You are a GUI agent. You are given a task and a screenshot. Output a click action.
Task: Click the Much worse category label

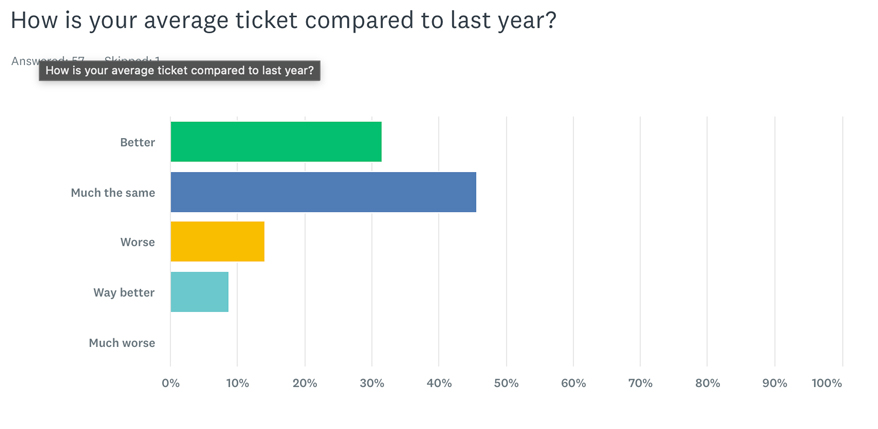point(122,343)
